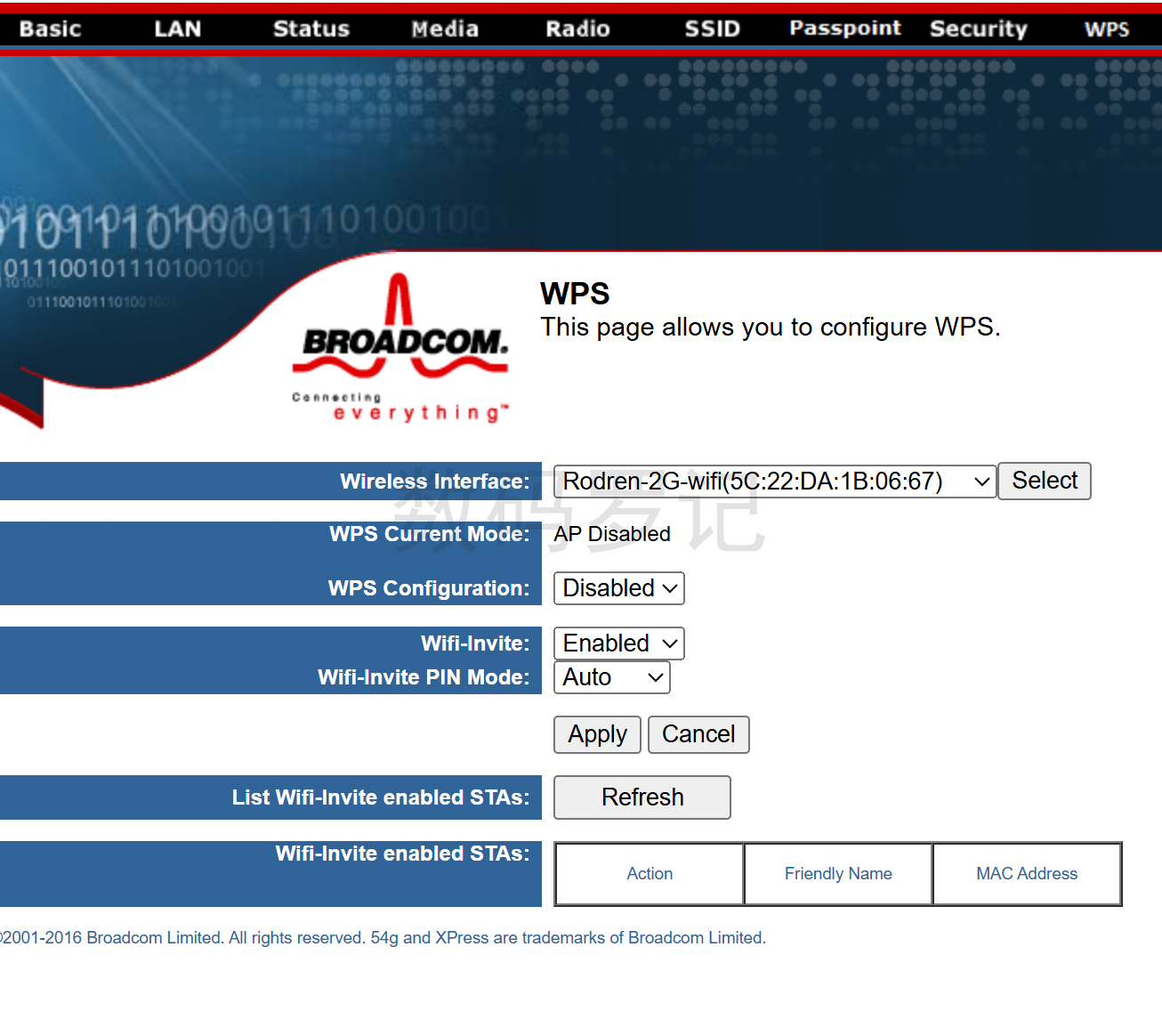Open the Wifi-Invite PIN Mode dropdown
This screenshot has width=1162, height=1036.
point(612,677)
